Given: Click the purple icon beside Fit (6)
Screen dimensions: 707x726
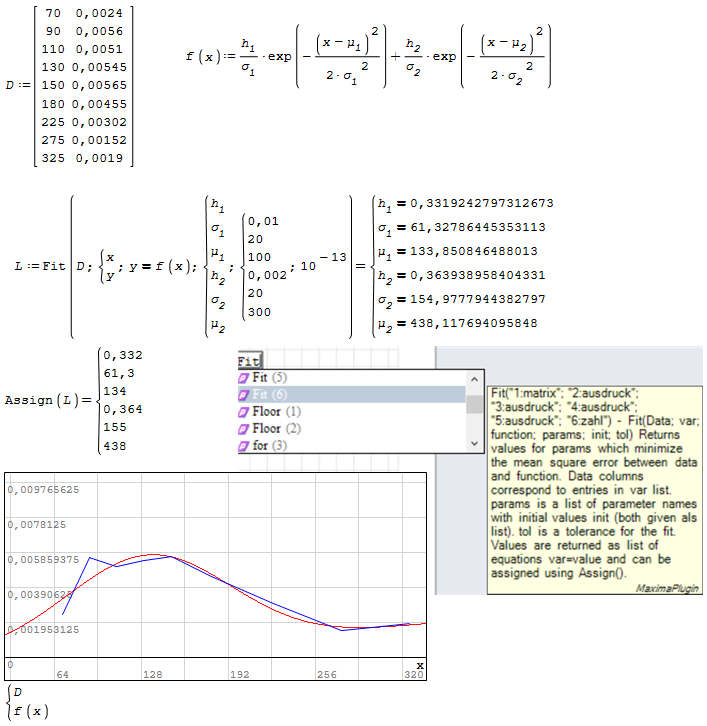Looking at the screenshot, I should click(x=243, y=395).
